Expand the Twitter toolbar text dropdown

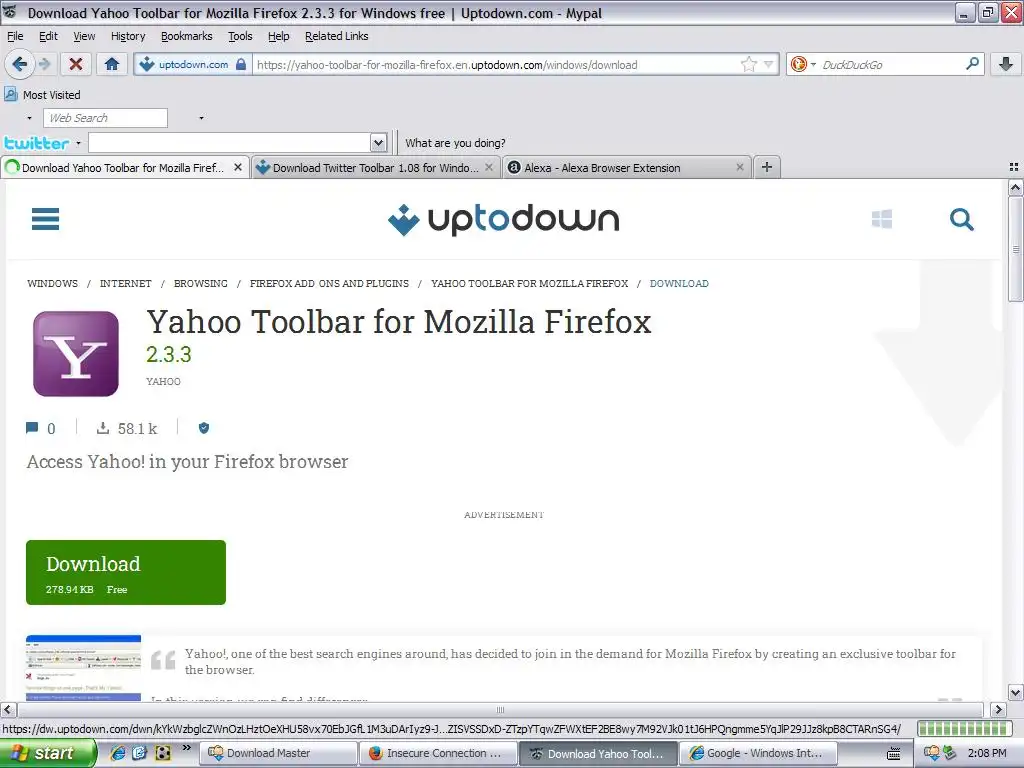[378, 142]
